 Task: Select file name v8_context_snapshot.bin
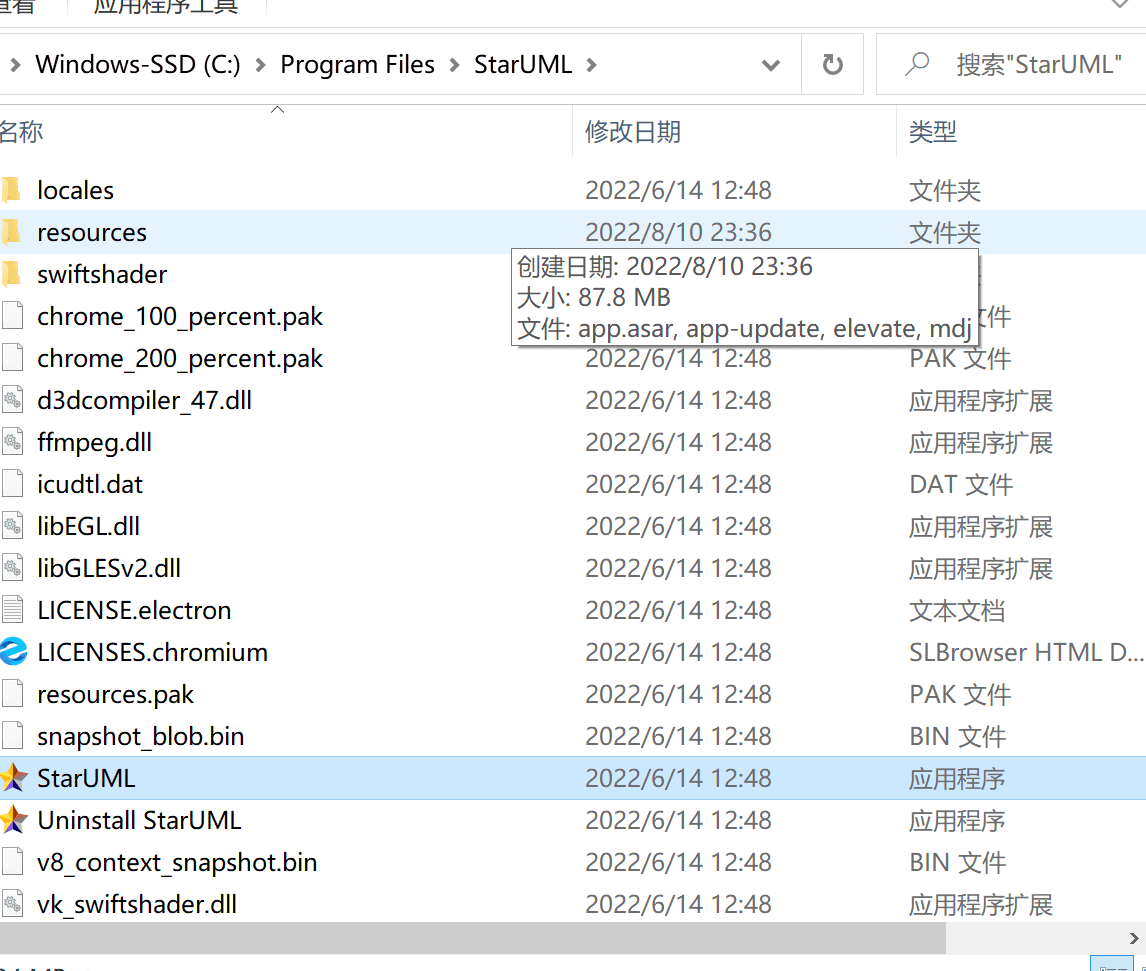[x=177, y=862]
